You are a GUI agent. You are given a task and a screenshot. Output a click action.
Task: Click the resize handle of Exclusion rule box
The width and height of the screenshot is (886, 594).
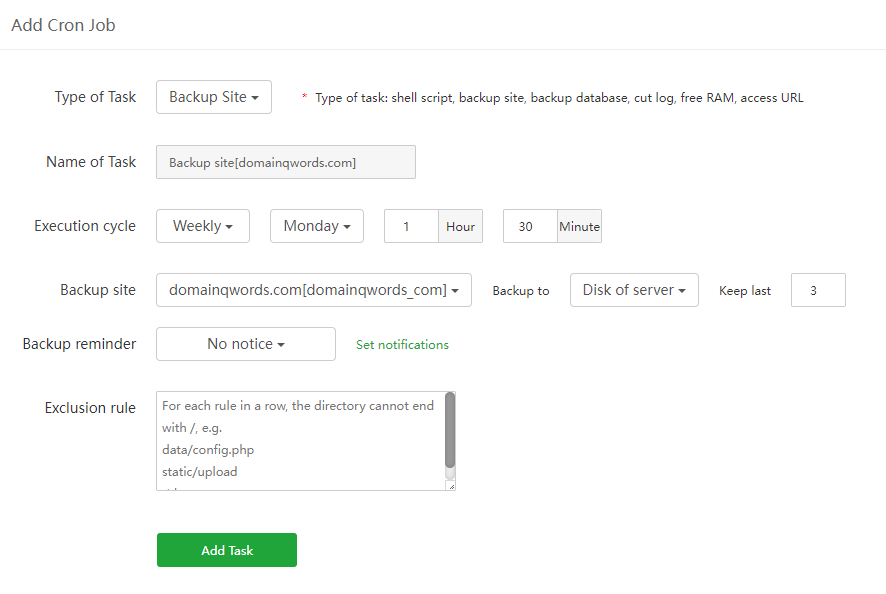point(451,486)
